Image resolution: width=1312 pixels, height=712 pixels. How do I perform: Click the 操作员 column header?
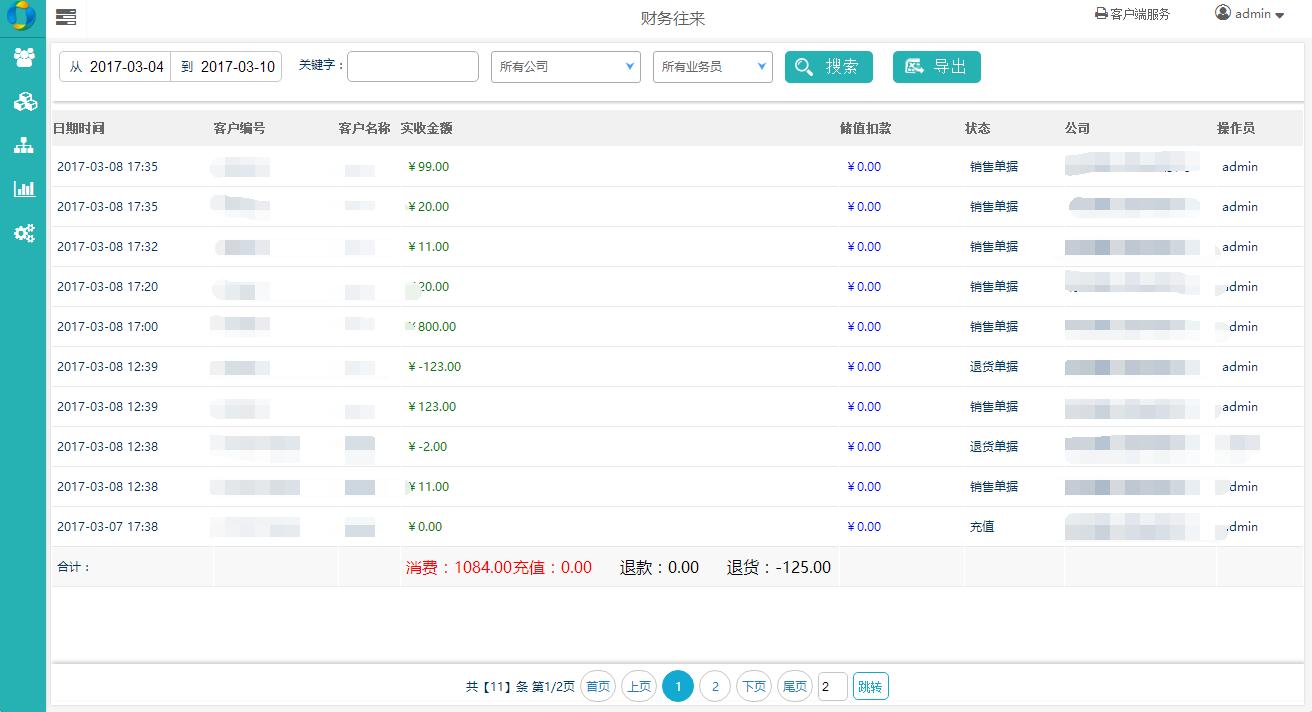click(x=1236, y=128)
